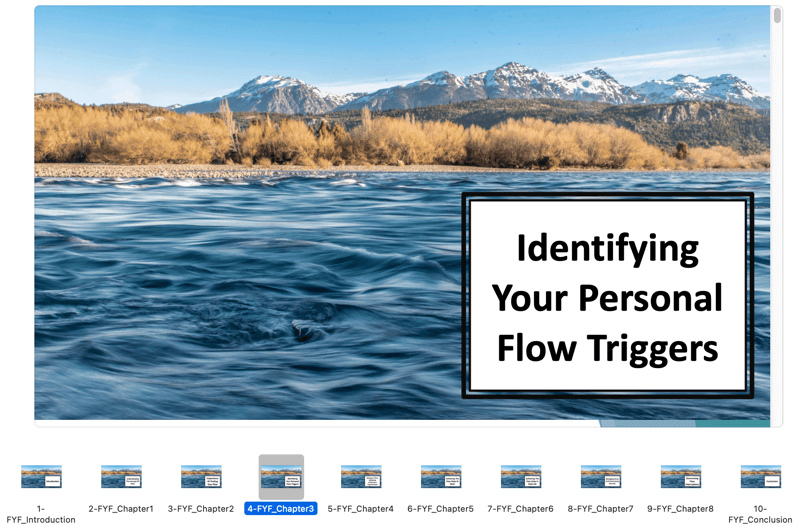Image resolution: width=800 pixels, height=528 pixels.
Task: Pick the 6-FYF_Chapter5 thumbnail image
Action: 441,477
